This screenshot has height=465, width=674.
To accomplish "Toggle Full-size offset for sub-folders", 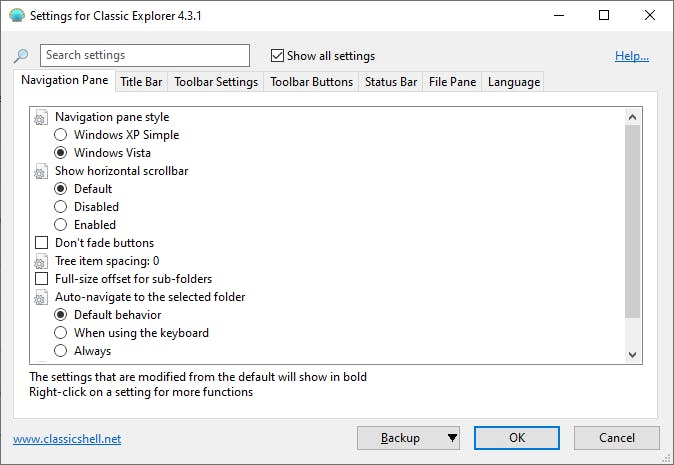I will pos(42,279).
